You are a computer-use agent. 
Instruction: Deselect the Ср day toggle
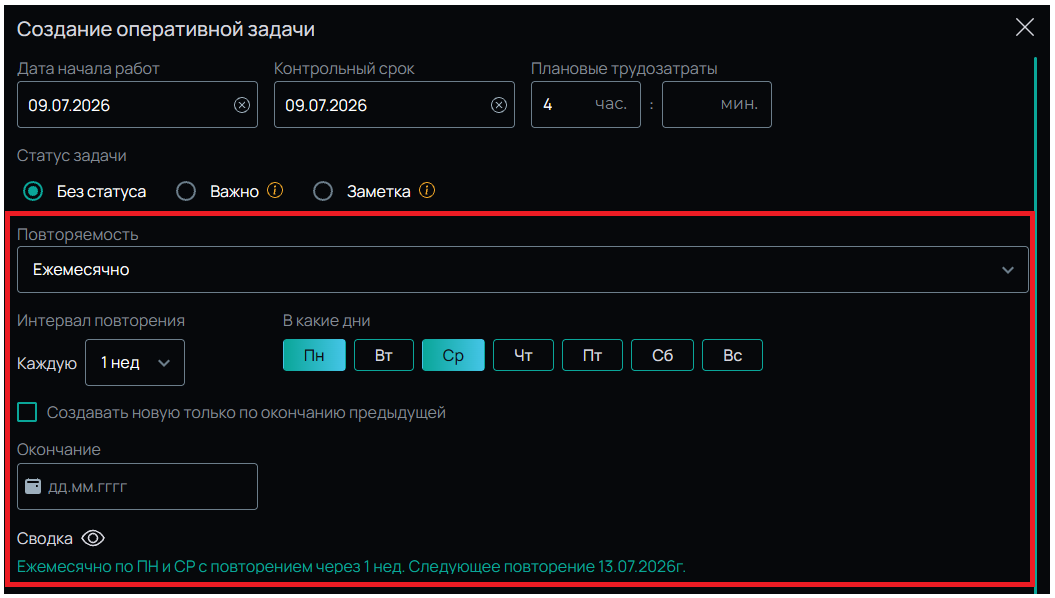coord(453,355)
